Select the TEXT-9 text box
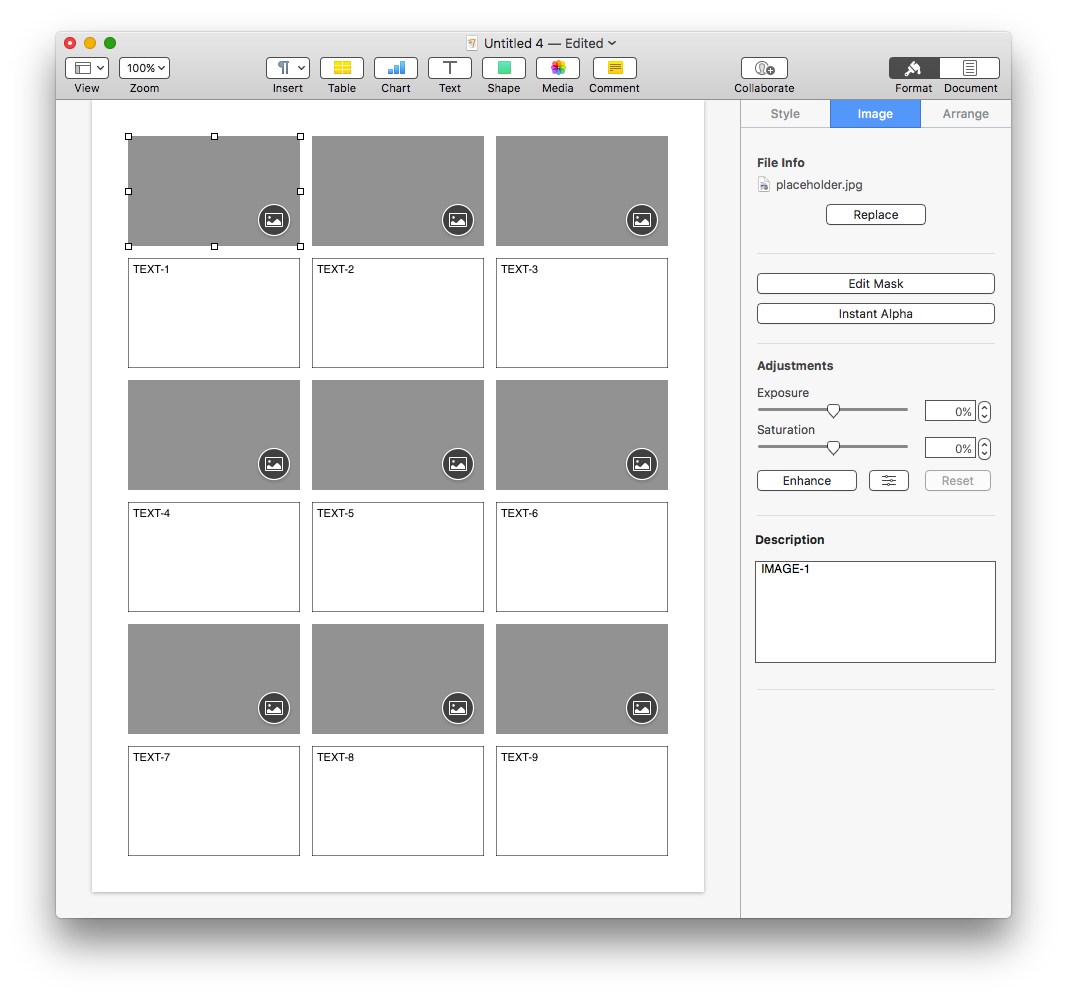This screenshot has width=1067, height=998. coord(582,801)
